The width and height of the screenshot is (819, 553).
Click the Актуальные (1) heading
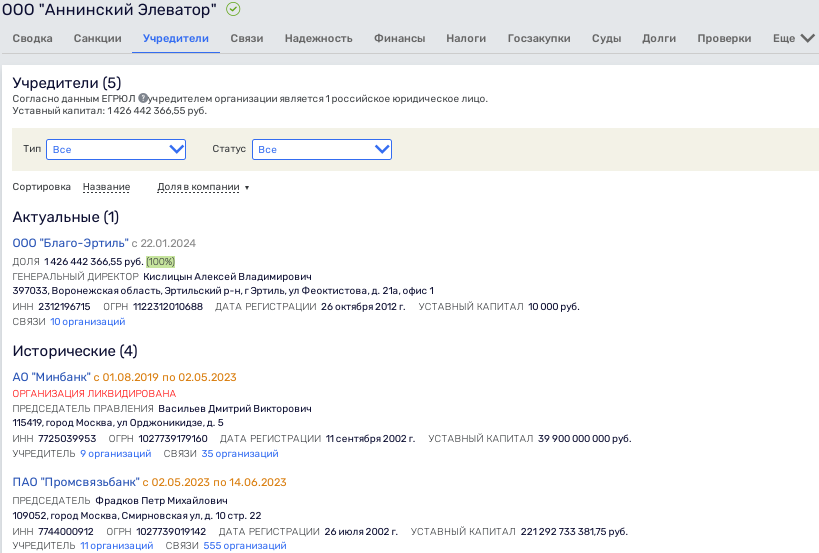click(x=66, y=217)
